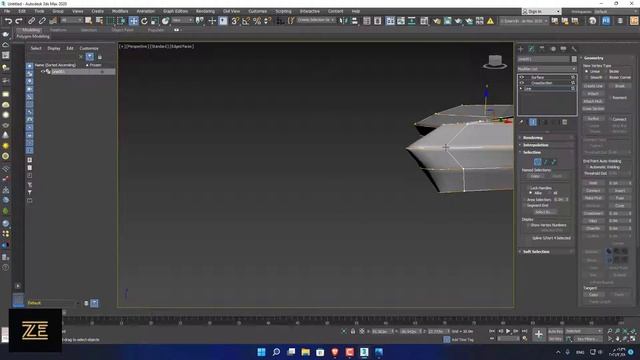Select the Linear vertex type radio
Viewport: 640px width, 360px height.
[x=587, y=71]
